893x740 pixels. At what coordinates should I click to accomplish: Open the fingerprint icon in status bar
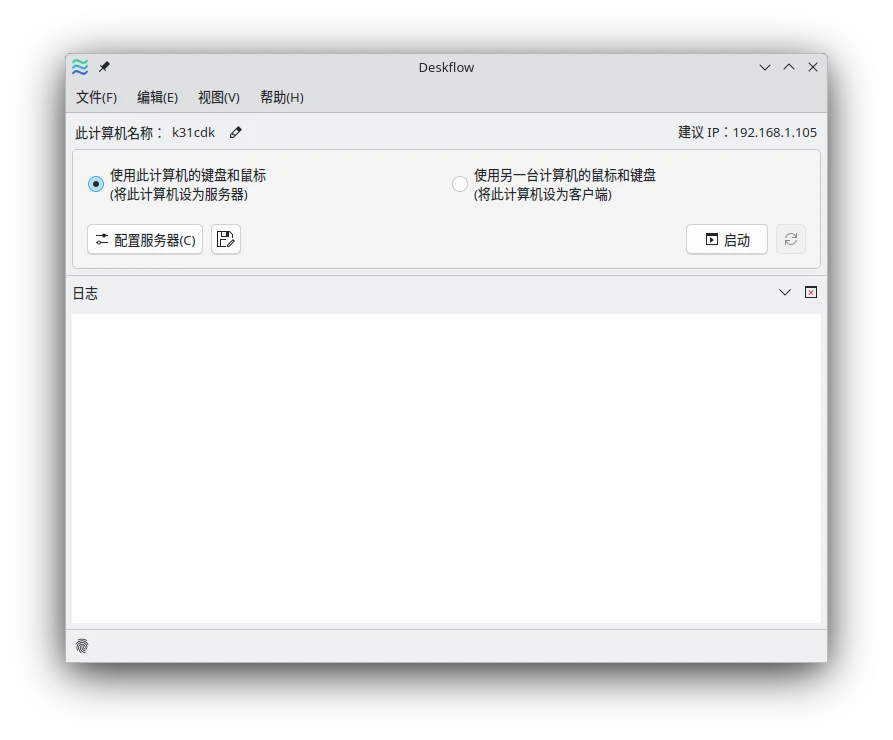coord(82,646)
